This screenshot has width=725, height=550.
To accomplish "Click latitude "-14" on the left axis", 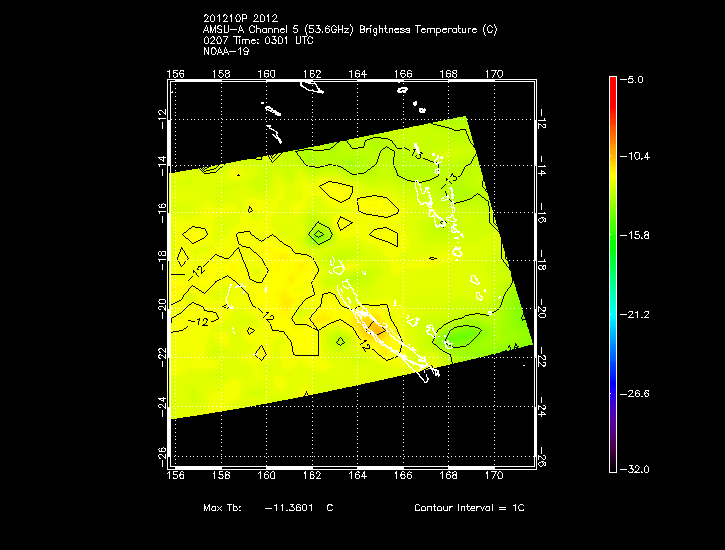I will pos(162,165).
